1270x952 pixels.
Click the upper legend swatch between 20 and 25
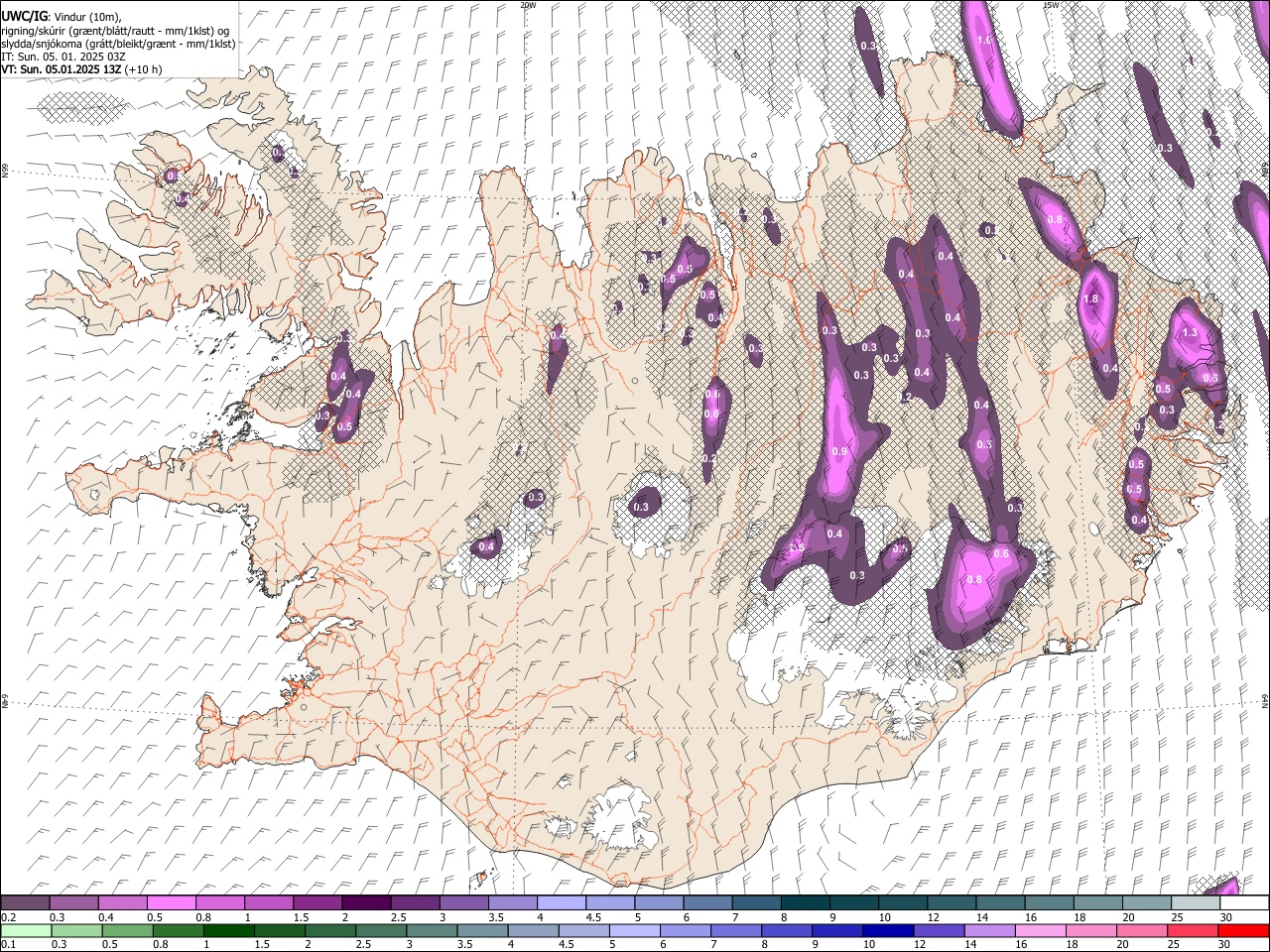click(1147, 903)
